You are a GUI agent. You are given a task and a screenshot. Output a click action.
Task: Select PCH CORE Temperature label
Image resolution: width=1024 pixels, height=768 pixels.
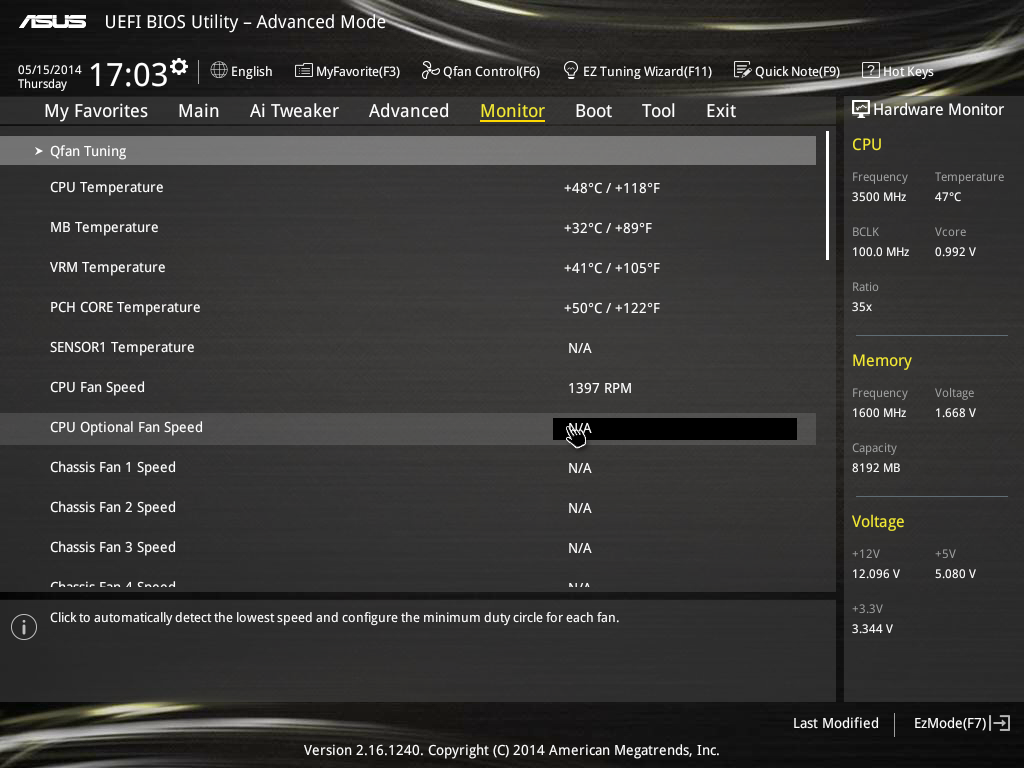tap(125, 307)
